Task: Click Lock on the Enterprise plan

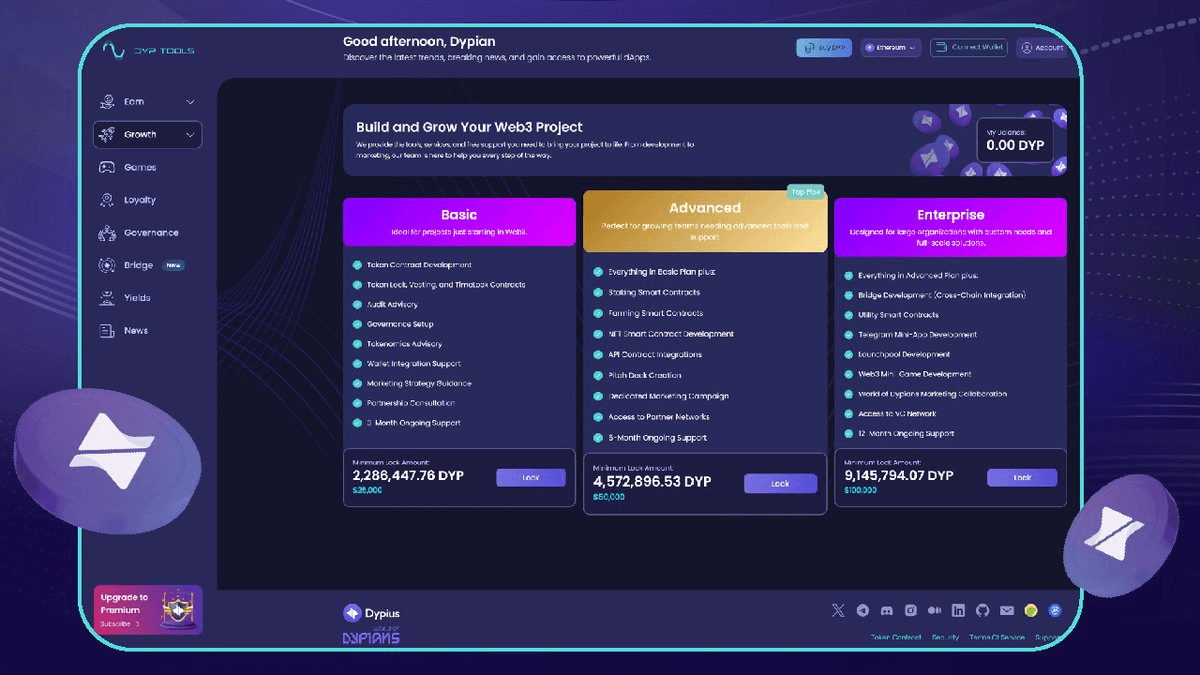Action: [1022, 478]
